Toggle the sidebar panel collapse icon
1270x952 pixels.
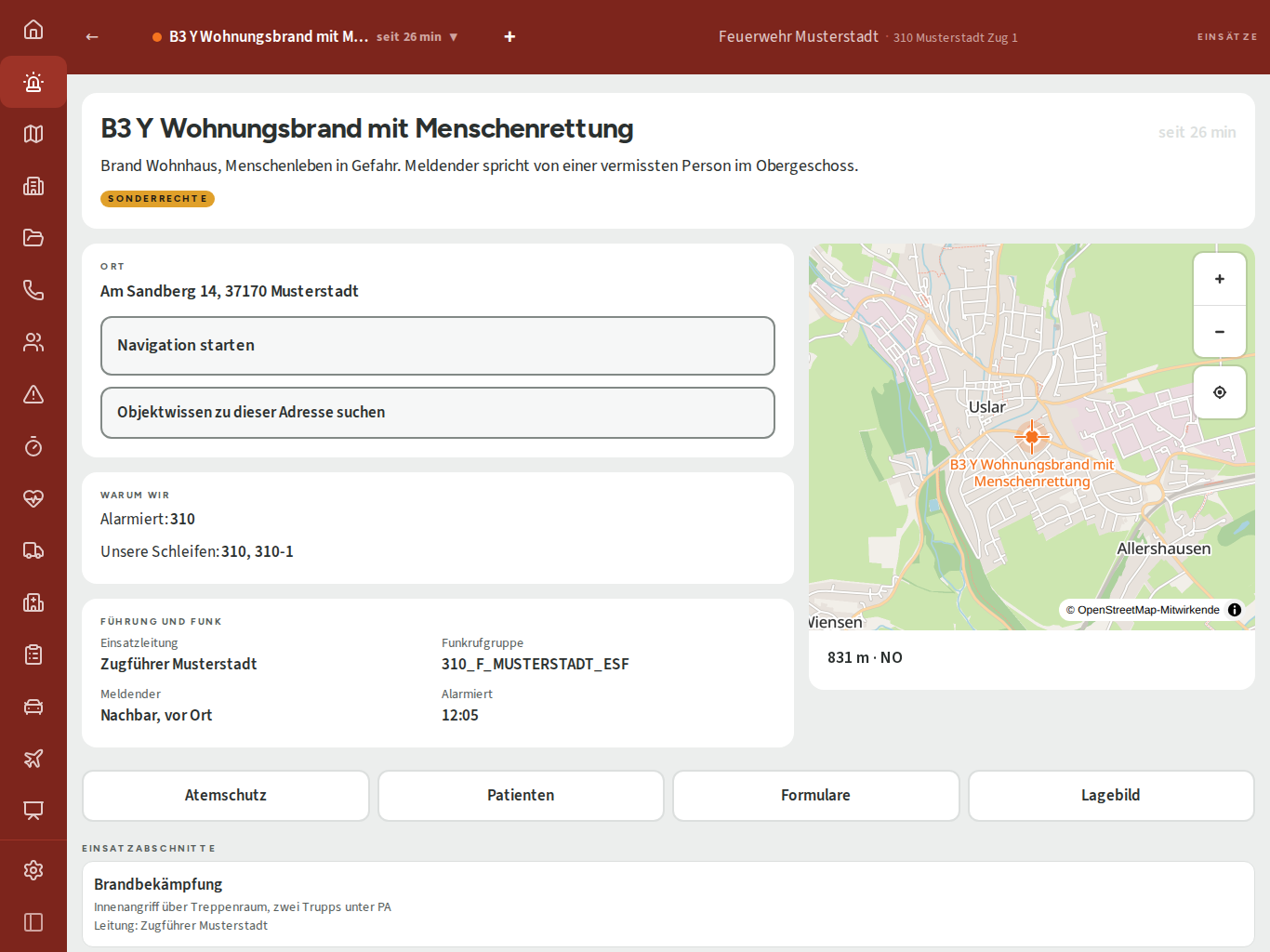tap(33, 922)
